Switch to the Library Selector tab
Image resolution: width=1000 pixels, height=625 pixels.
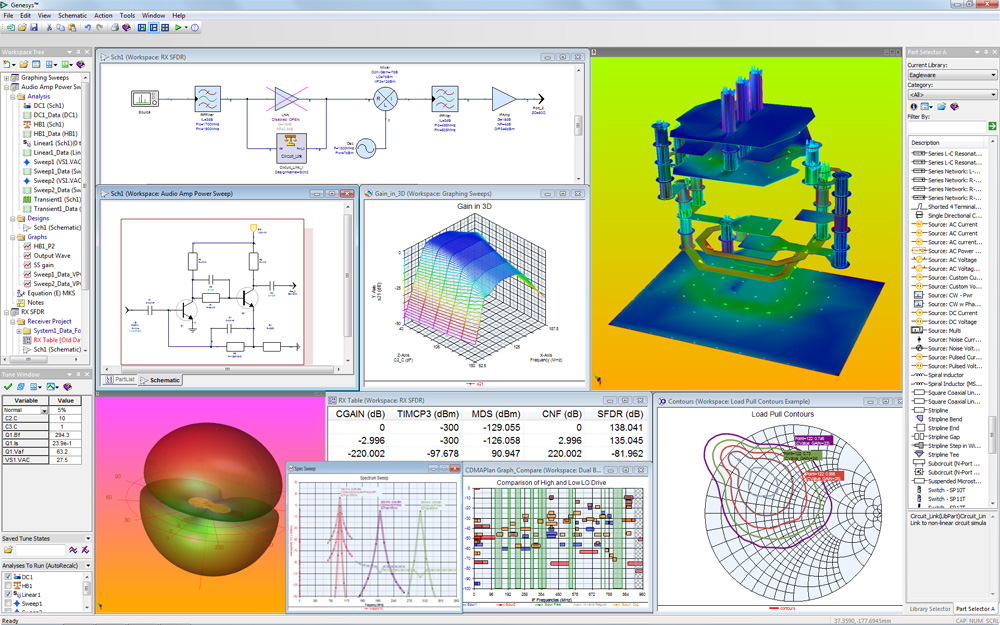tap(929, 609)
